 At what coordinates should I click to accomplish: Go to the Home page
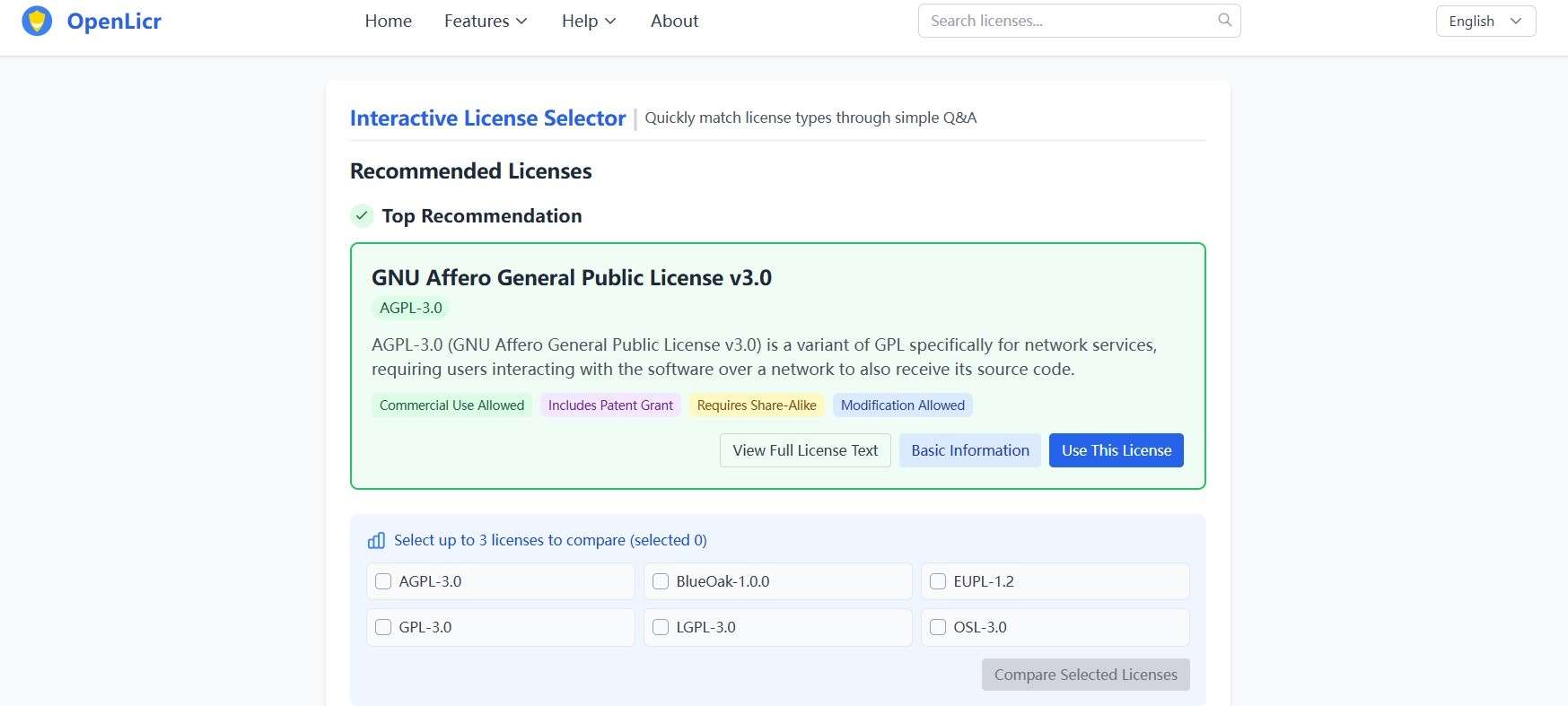[388, 21]
